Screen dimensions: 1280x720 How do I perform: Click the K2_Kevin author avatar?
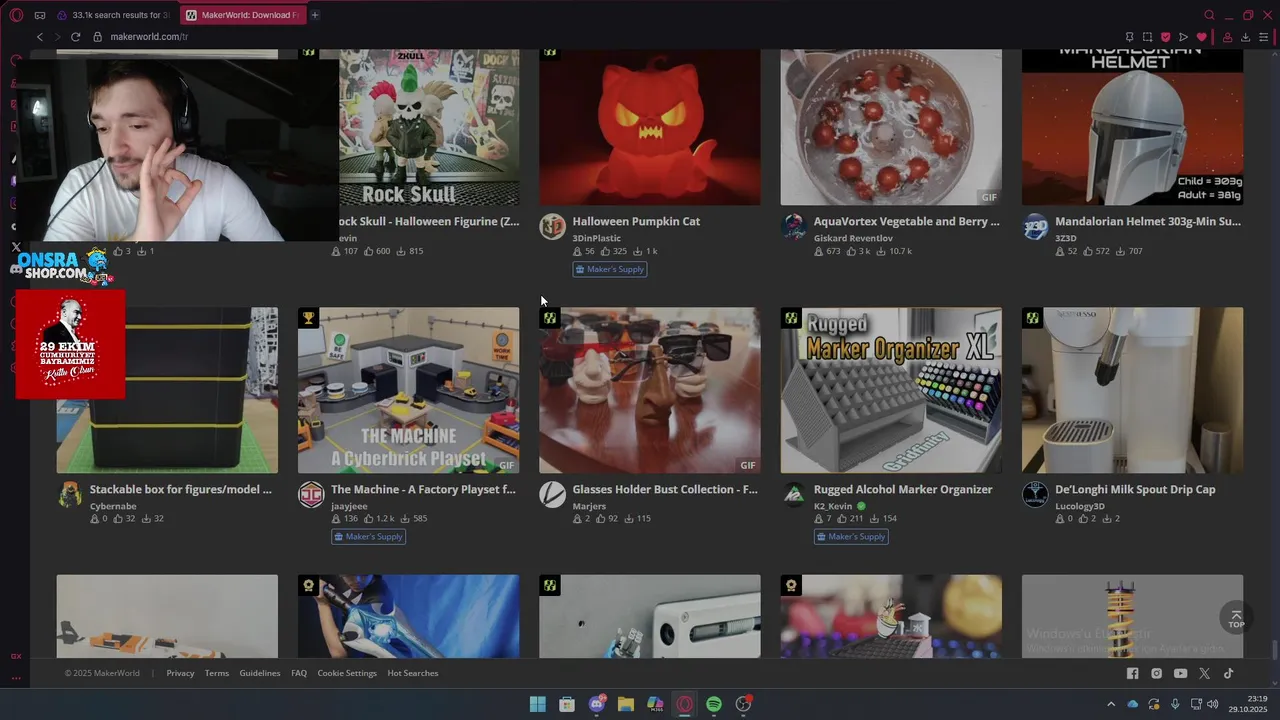[793, 494]
